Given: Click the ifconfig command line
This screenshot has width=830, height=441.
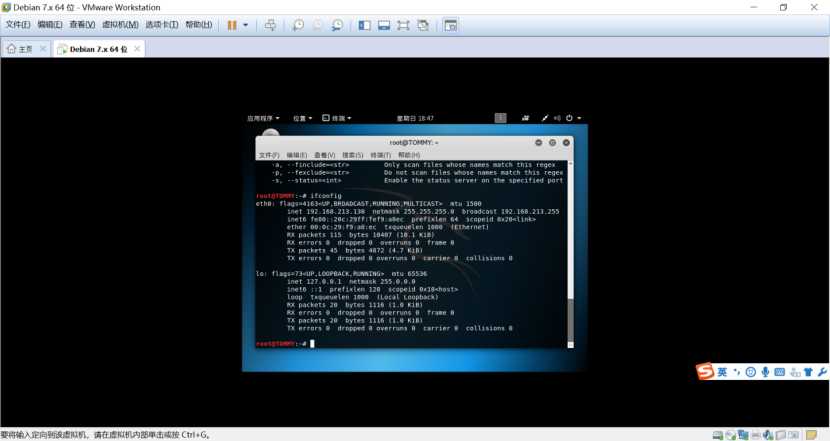Looking at the screenshot, I should [299, 196].
